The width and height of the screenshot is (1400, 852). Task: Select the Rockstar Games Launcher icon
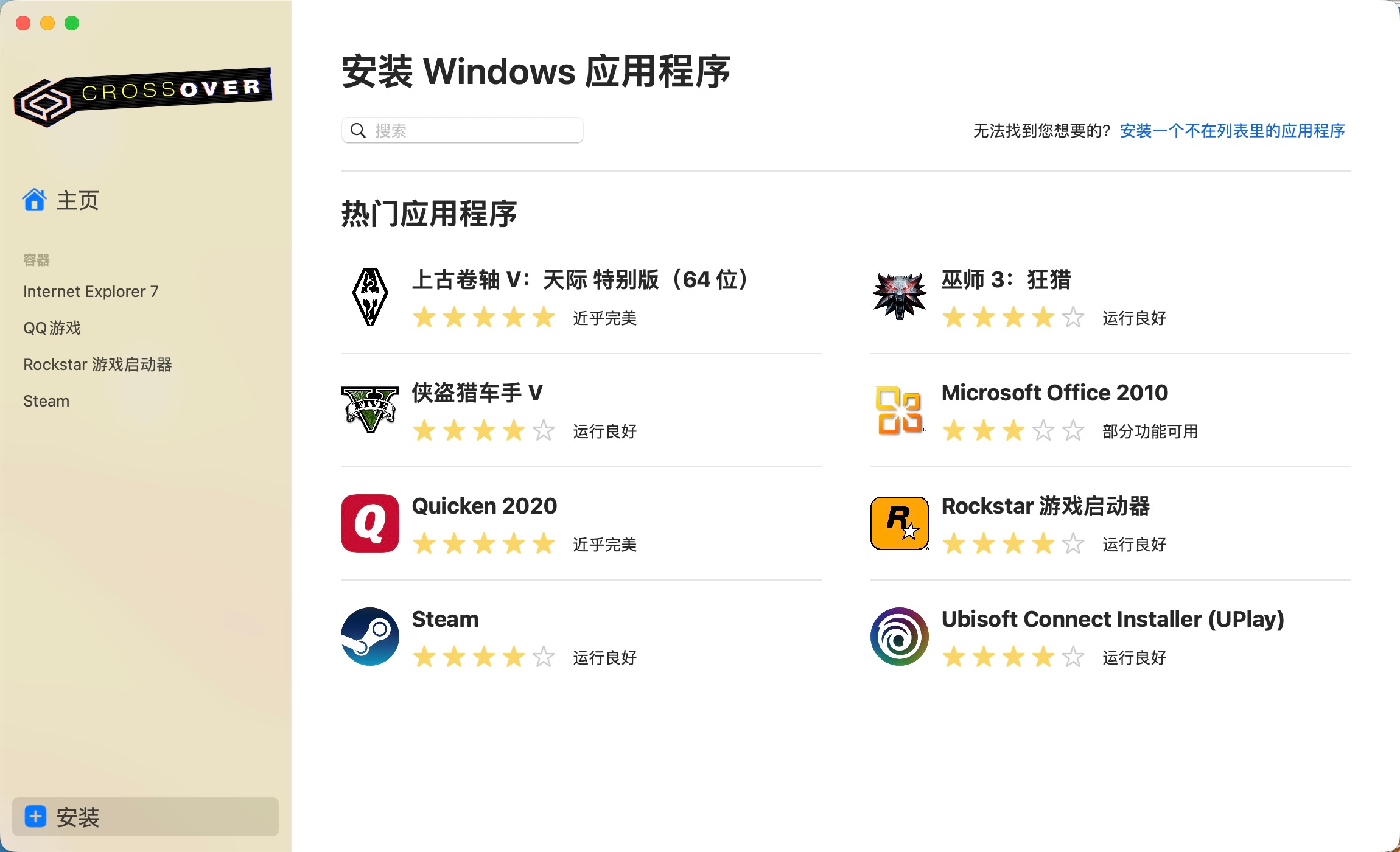898,523
